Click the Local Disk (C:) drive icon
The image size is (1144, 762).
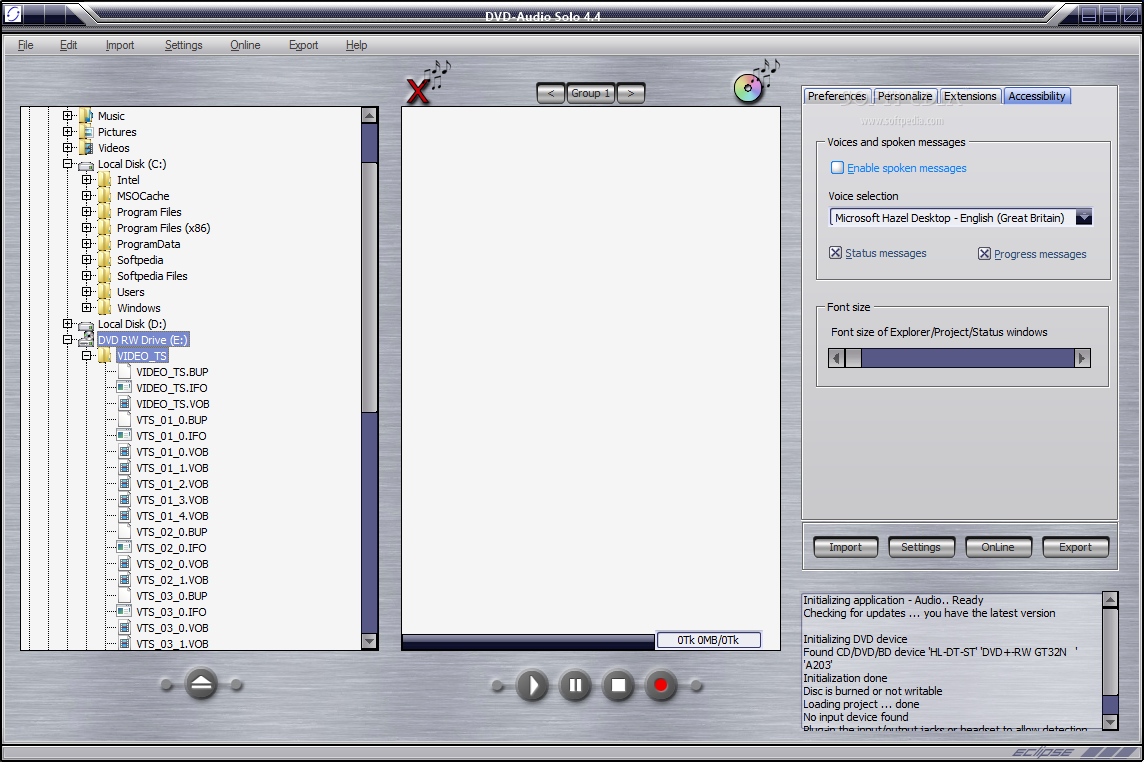[x=86, y=165]
